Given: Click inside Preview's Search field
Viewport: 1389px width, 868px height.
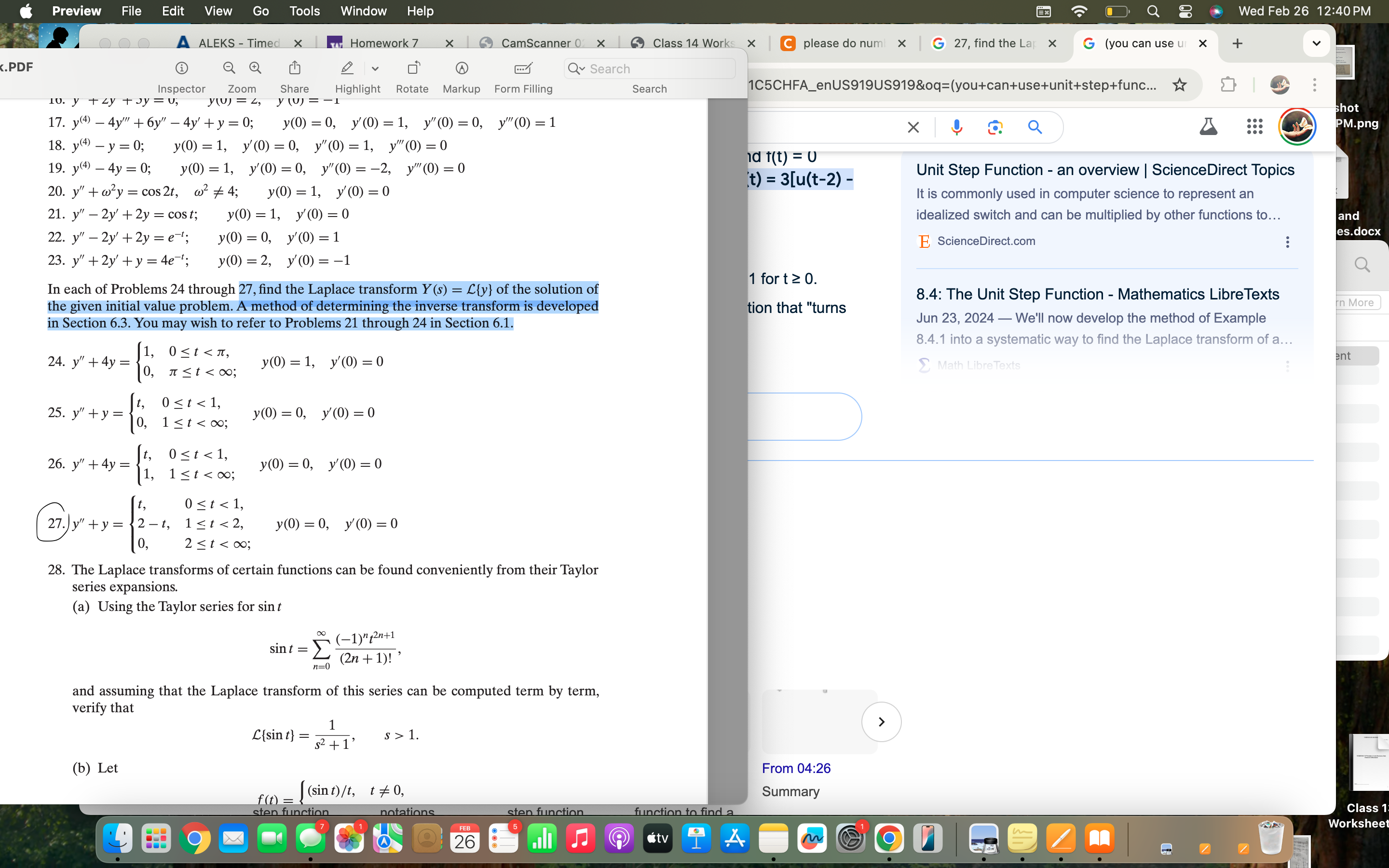Looking at the screenshot, I should pos(649,68).
